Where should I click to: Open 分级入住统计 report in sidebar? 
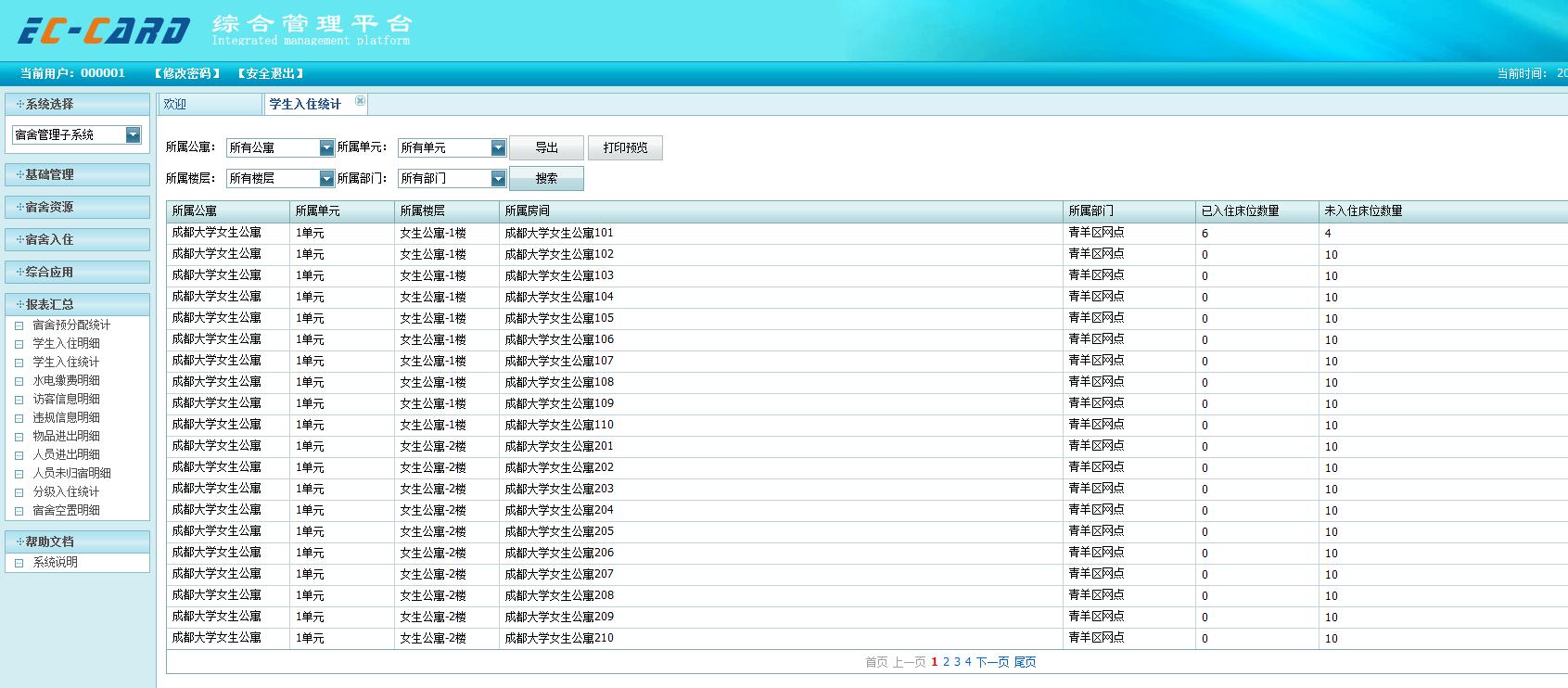(x=66, y=492)
